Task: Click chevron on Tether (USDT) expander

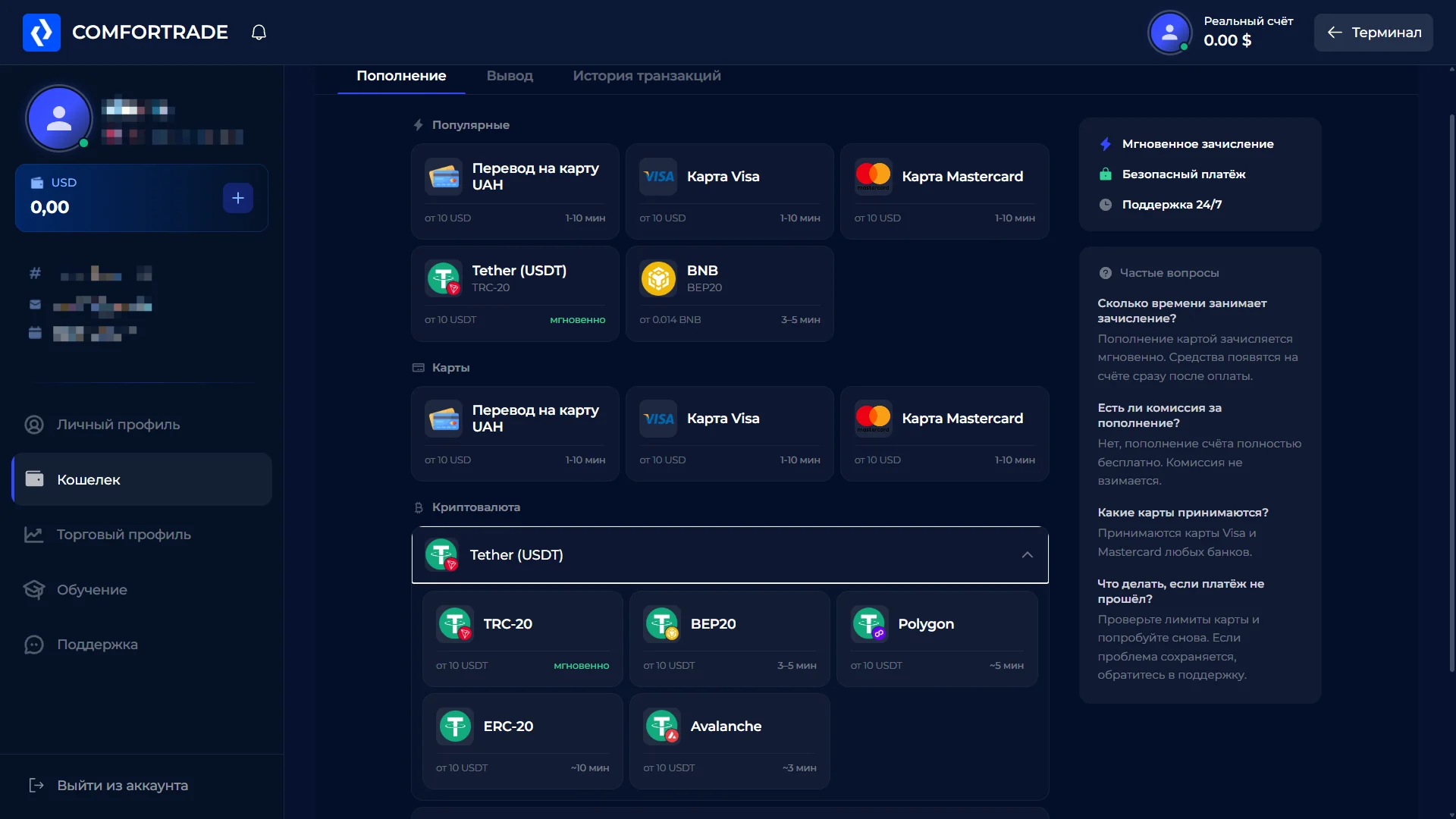Action: coord(1027,555)
